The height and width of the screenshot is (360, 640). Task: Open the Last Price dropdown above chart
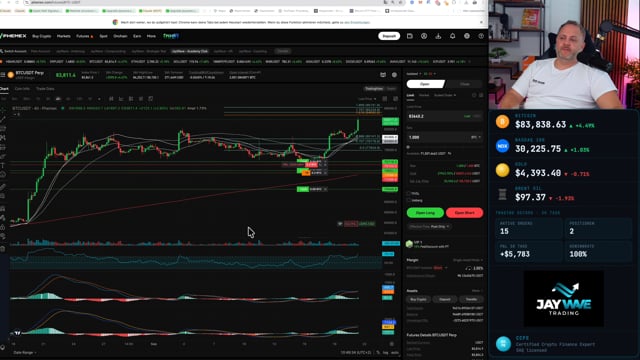367,99
